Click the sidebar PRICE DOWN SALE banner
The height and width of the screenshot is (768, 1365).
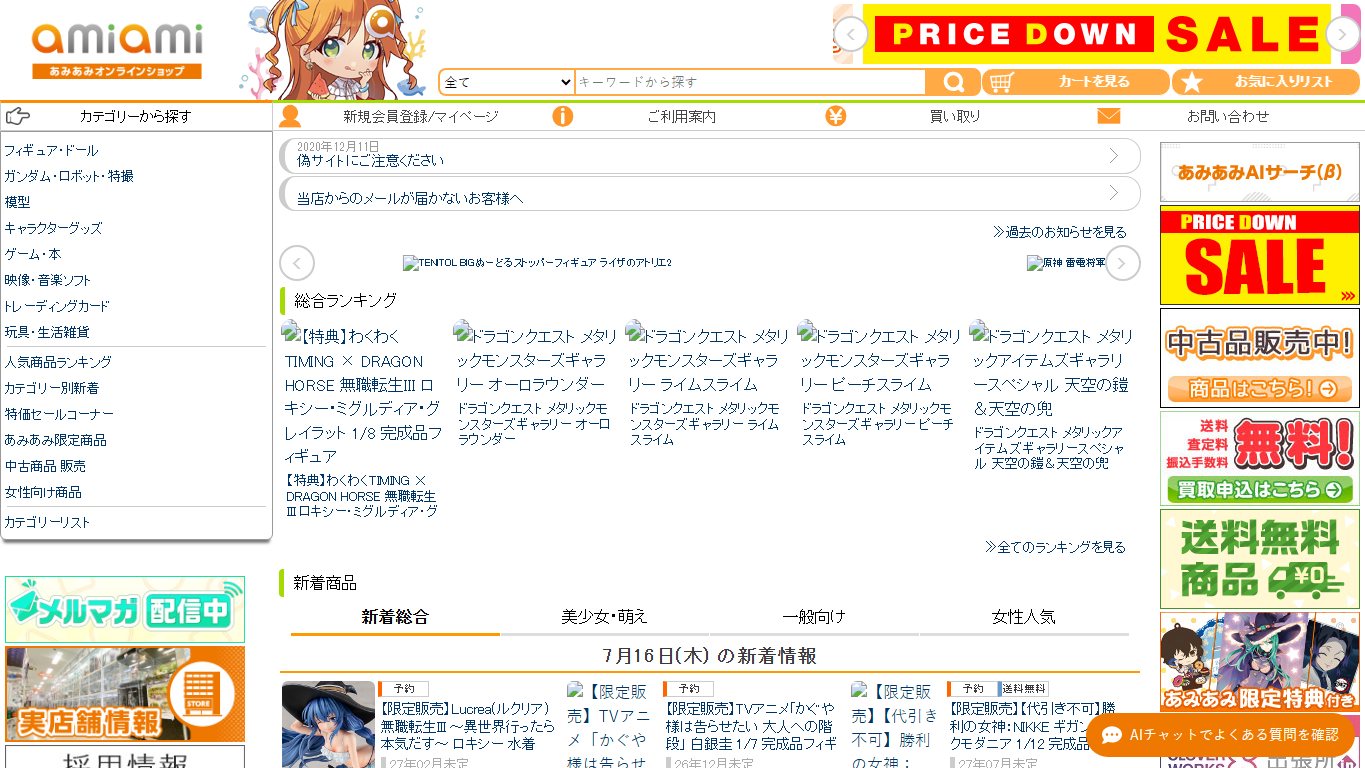coord(1260,255)
